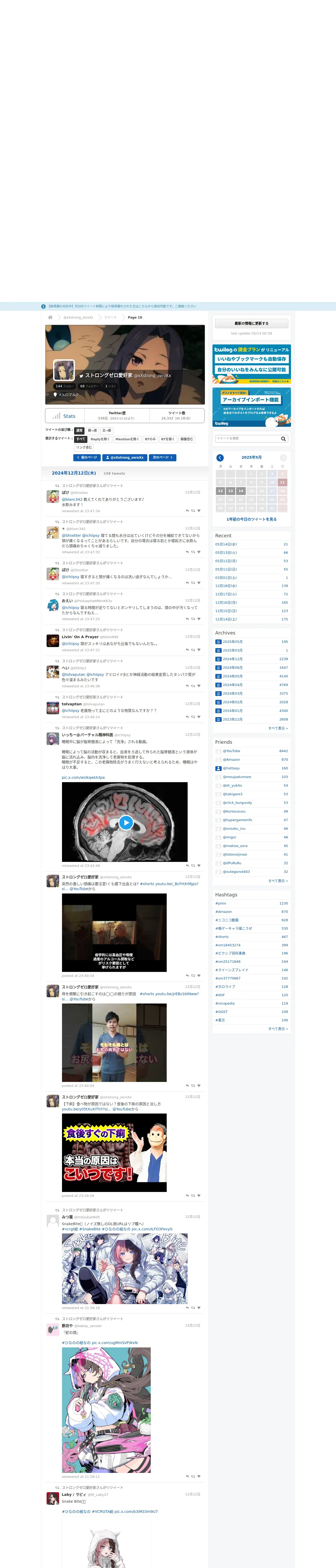
Task: Open 食後すぐの下痢 video thumbnail
Action: pyautogui.click(x=114, y=1153)
